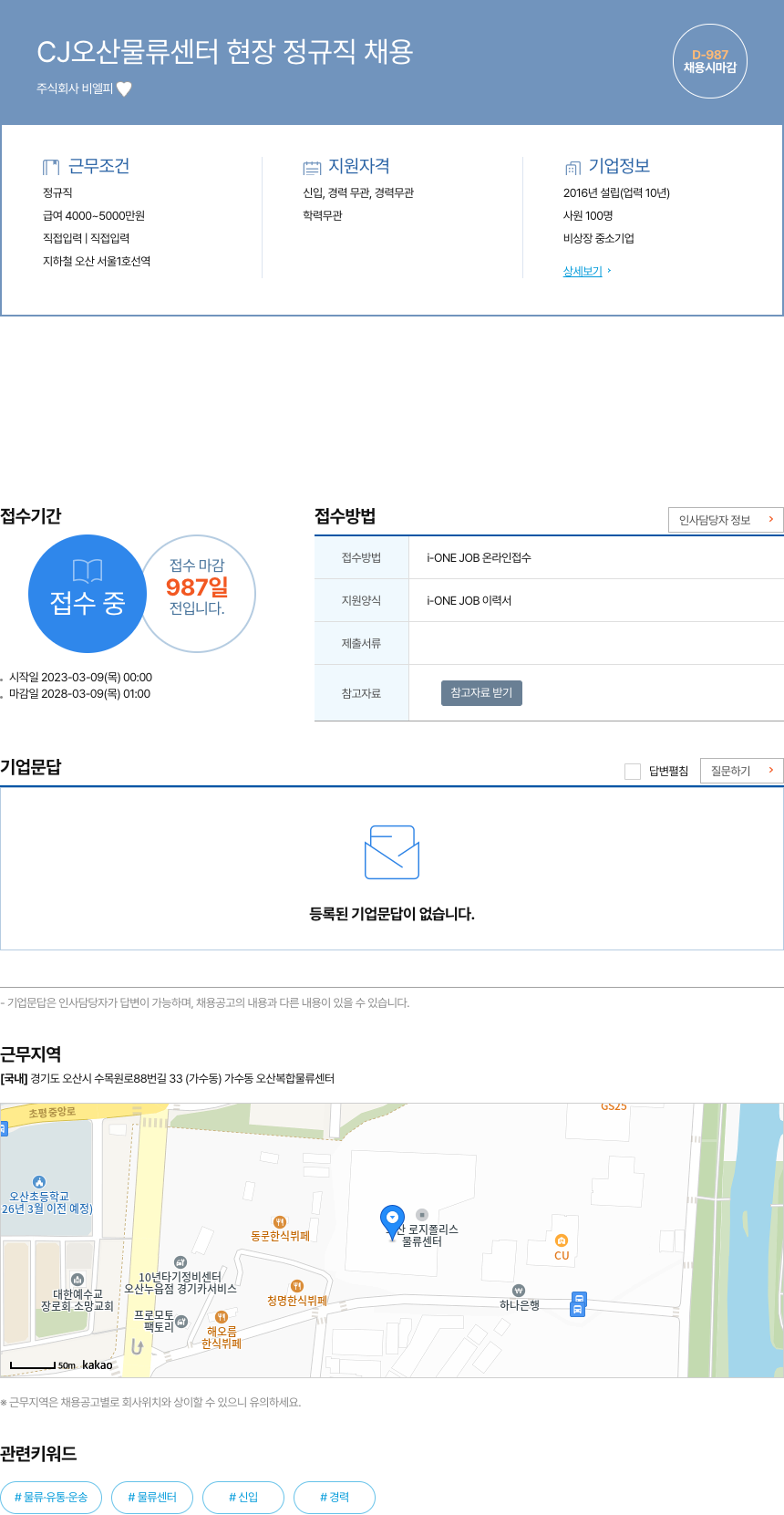The width and height of the screenshot is (784, 1515).
Task: Open 인사담당자 정보 button
Action: click(726, 520)
